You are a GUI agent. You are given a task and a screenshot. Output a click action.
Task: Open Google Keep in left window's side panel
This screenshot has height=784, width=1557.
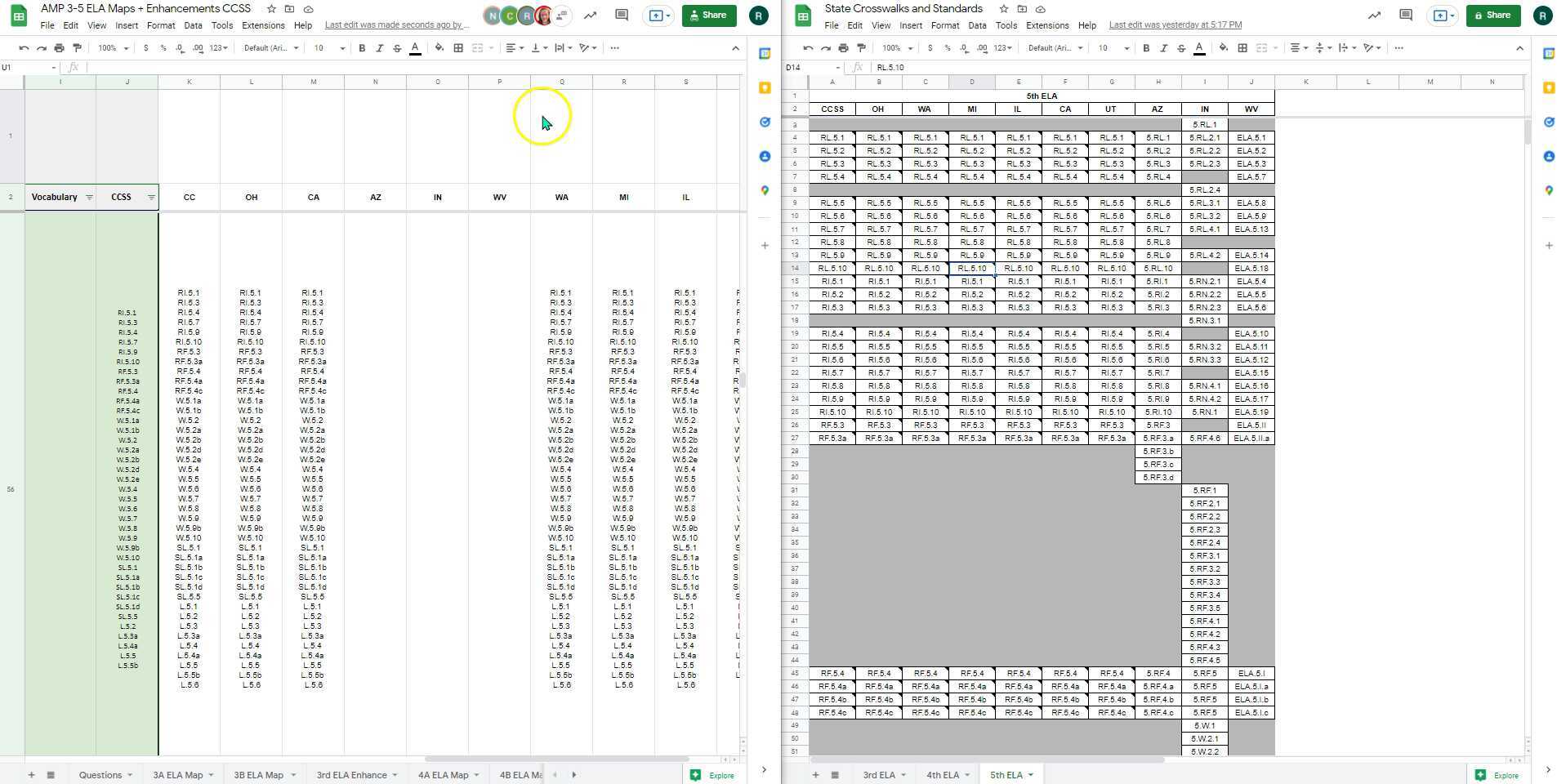pyautogui.click(x=765, y=87)
